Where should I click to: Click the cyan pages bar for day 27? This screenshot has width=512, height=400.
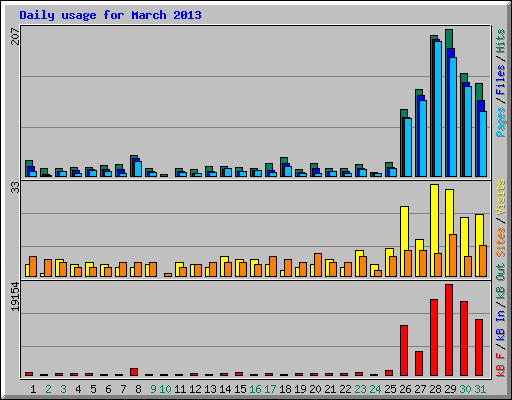tap(423, 138)
